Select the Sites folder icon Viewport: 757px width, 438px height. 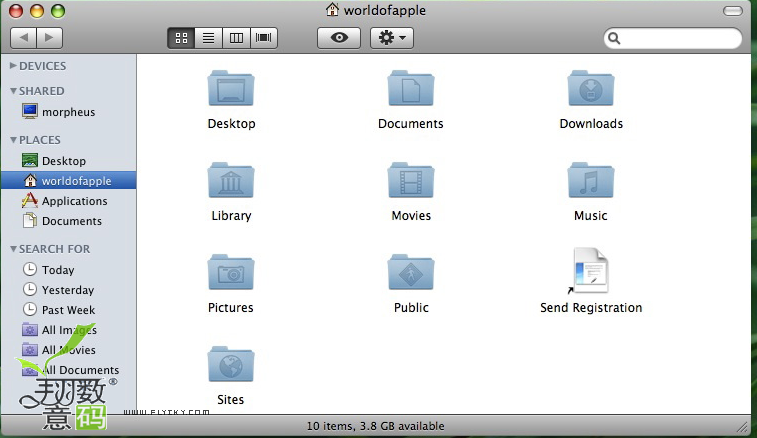pos(231,365)
